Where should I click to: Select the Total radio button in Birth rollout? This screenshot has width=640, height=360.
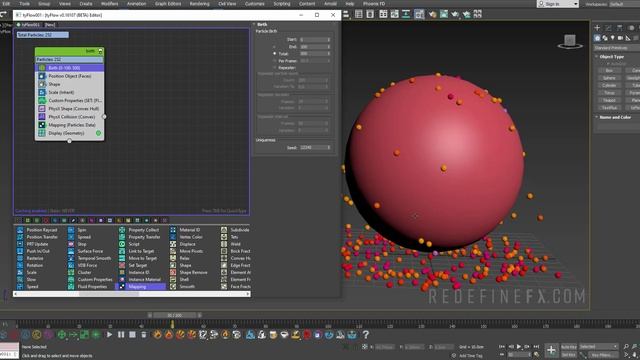(x=275, y=53)
